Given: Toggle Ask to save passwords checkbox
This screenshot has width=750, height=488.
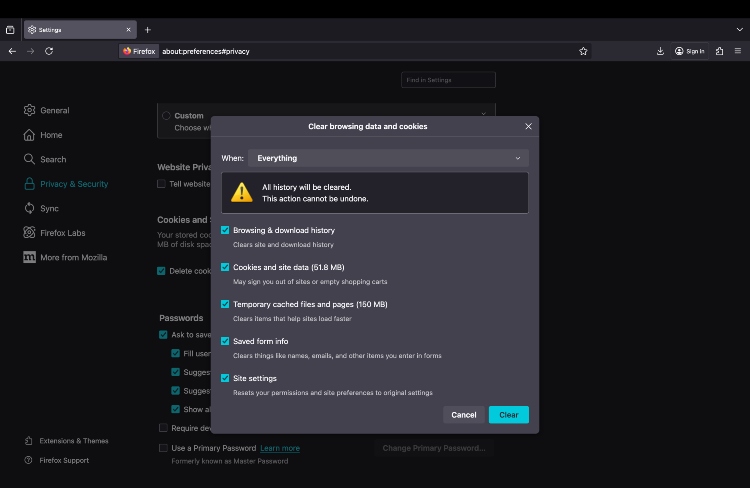Looking at the screenshot, I should point(163,334).
